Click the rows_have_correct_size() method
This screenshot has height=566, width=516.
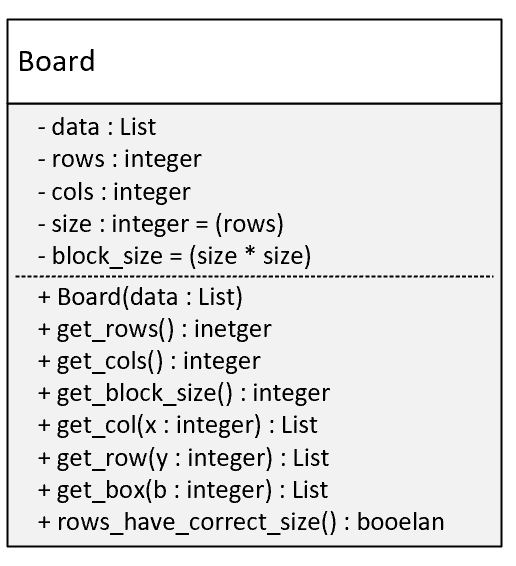[241, 522]
